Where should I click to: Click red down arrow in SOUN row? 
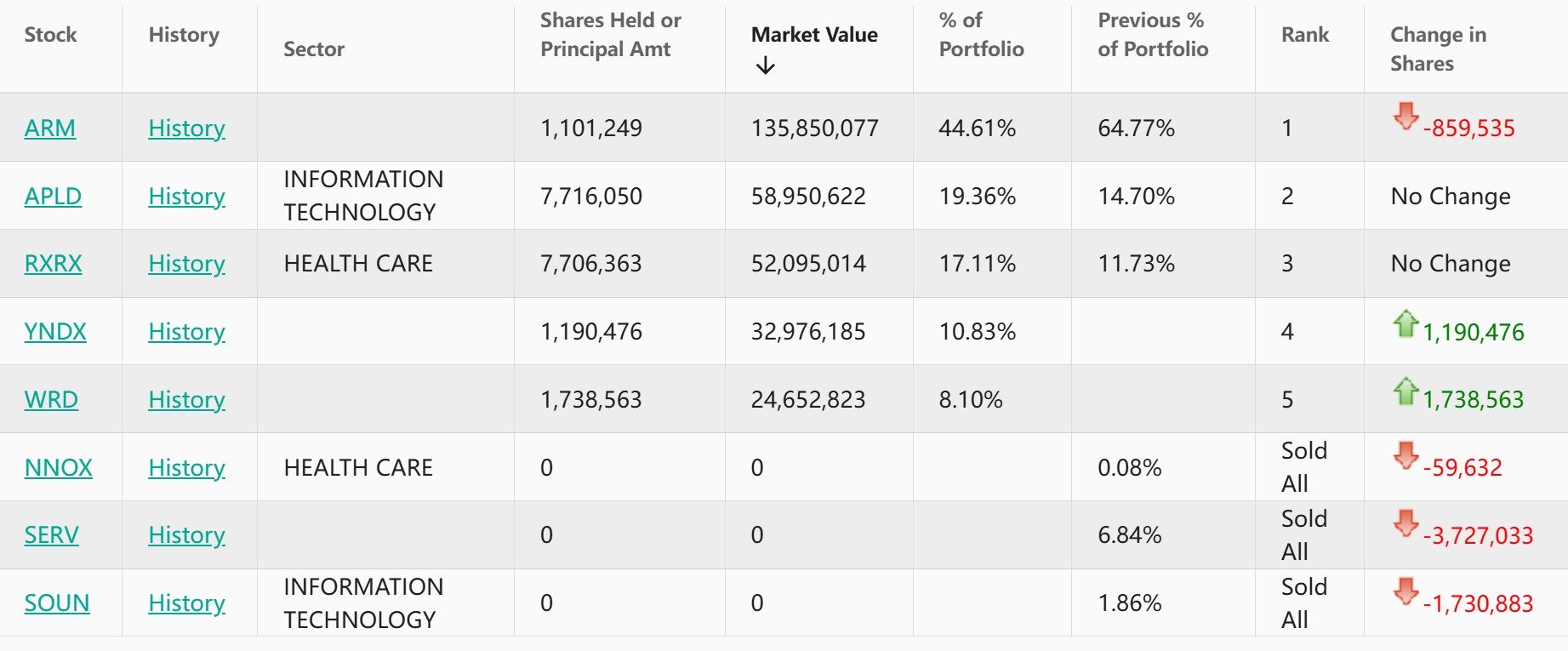(1405, 591)
